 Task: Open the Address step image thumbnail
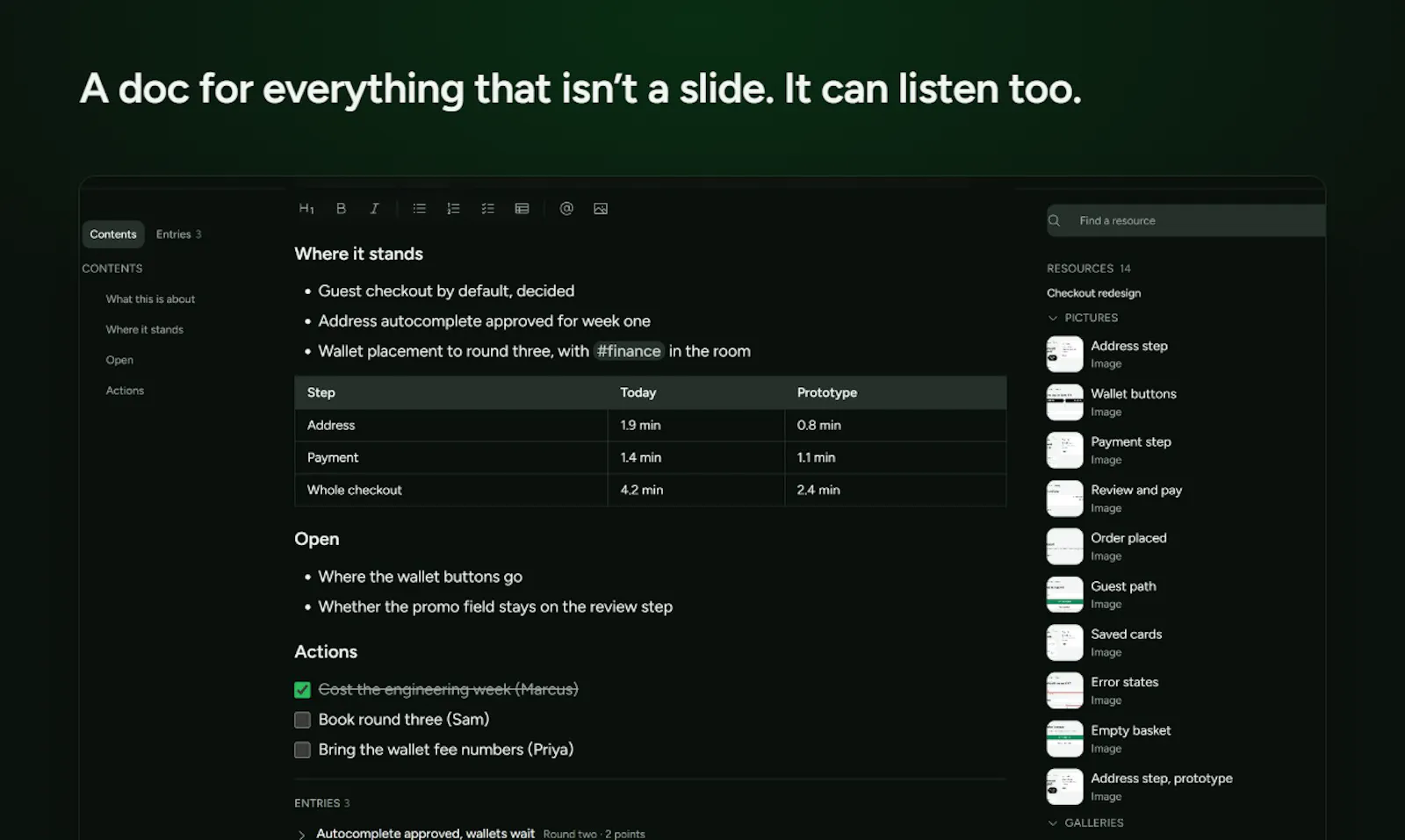click(1064, 355)
